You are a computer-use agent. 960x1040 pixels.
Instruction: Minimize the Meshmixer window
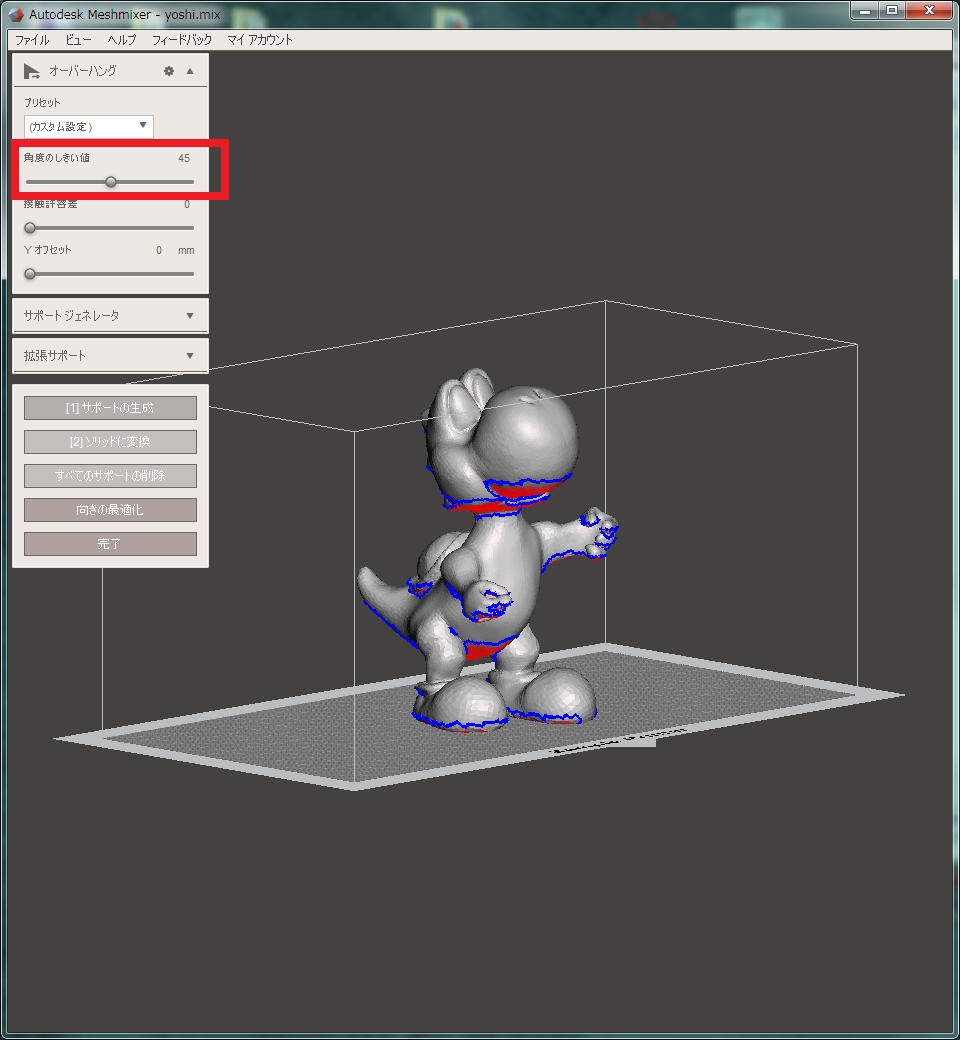864,11
